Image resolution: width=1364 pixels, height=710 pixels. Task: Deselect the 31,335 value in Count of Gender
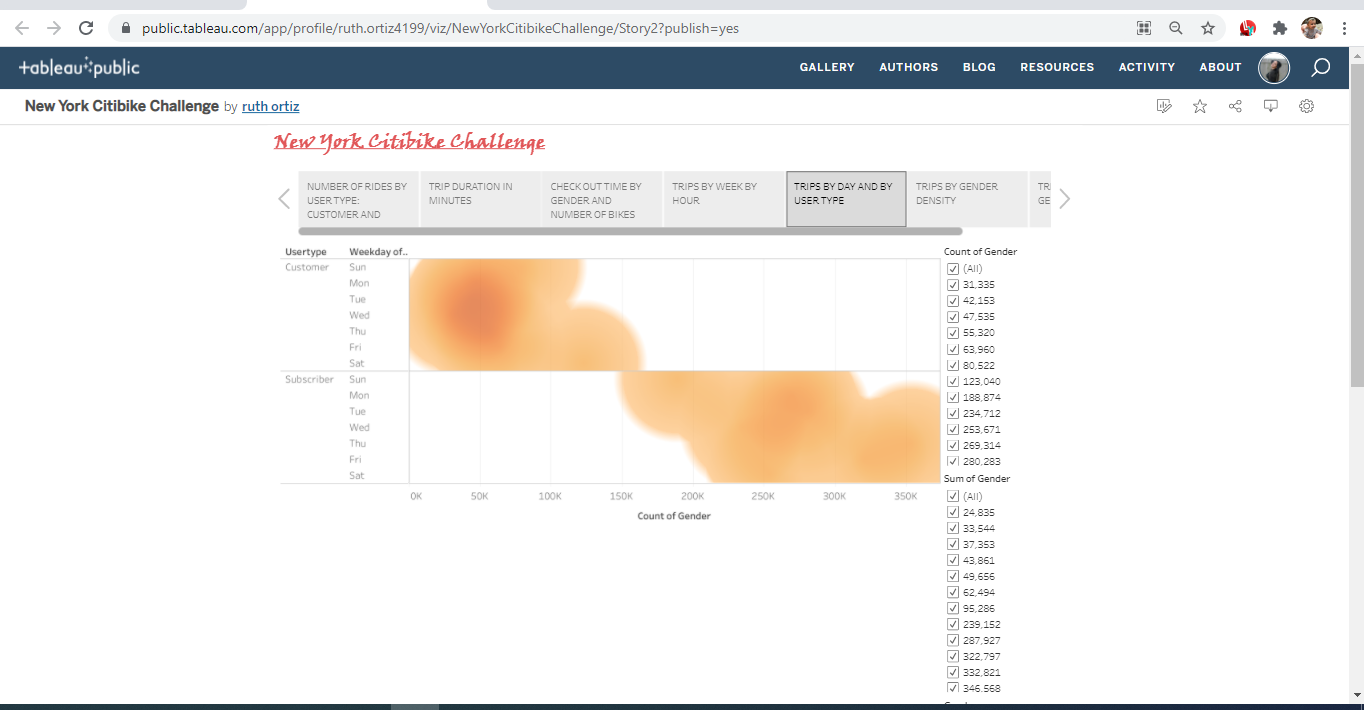[x=953, y=284]
